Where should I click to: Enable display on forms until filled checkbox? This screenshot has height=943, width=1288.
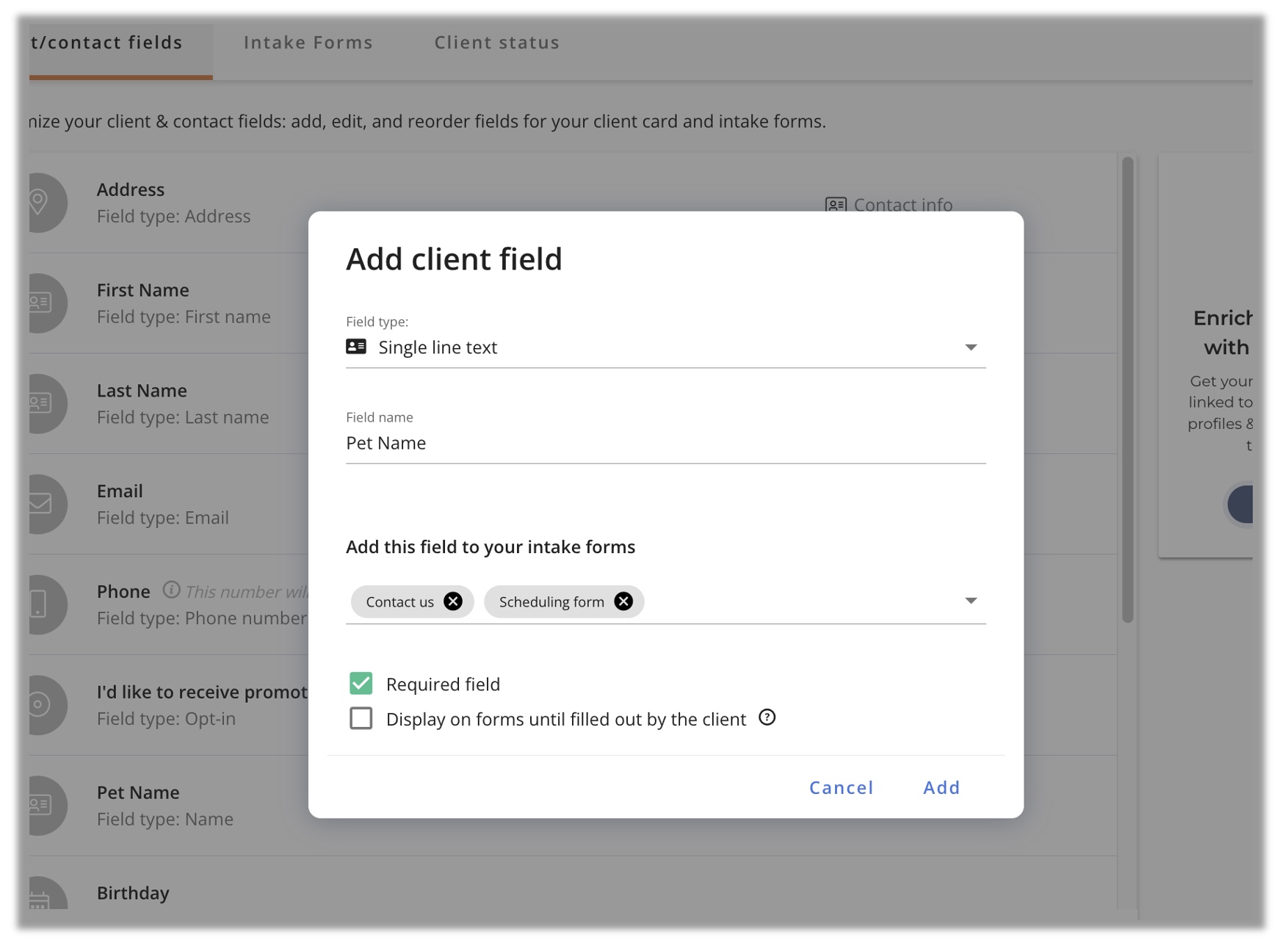361,718
